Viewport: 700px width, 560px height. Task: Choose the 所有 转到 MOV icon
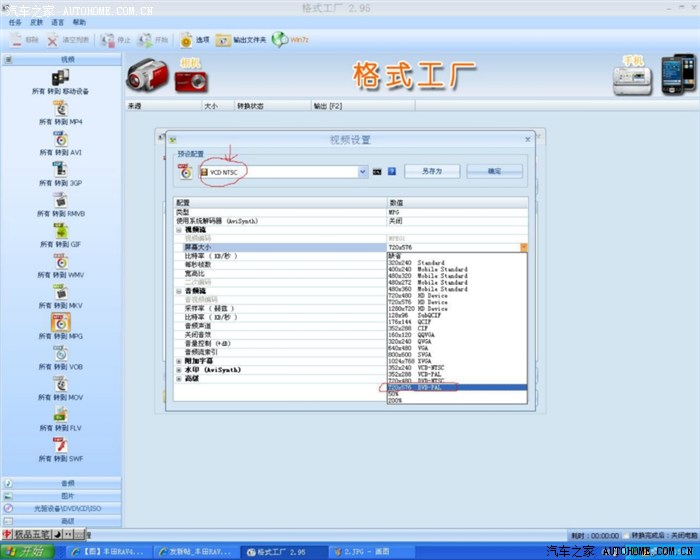(x=60, y=384)
